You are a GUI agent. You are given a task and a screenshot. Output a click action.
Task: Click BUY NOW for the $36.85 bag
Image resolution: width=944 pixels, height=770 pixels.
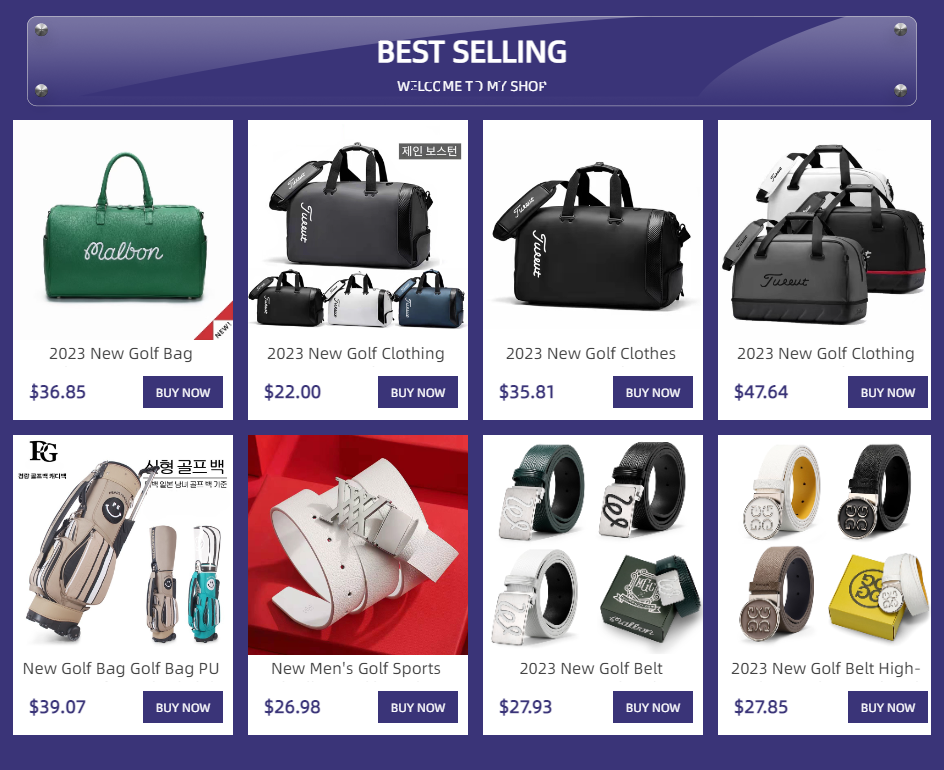183,392
